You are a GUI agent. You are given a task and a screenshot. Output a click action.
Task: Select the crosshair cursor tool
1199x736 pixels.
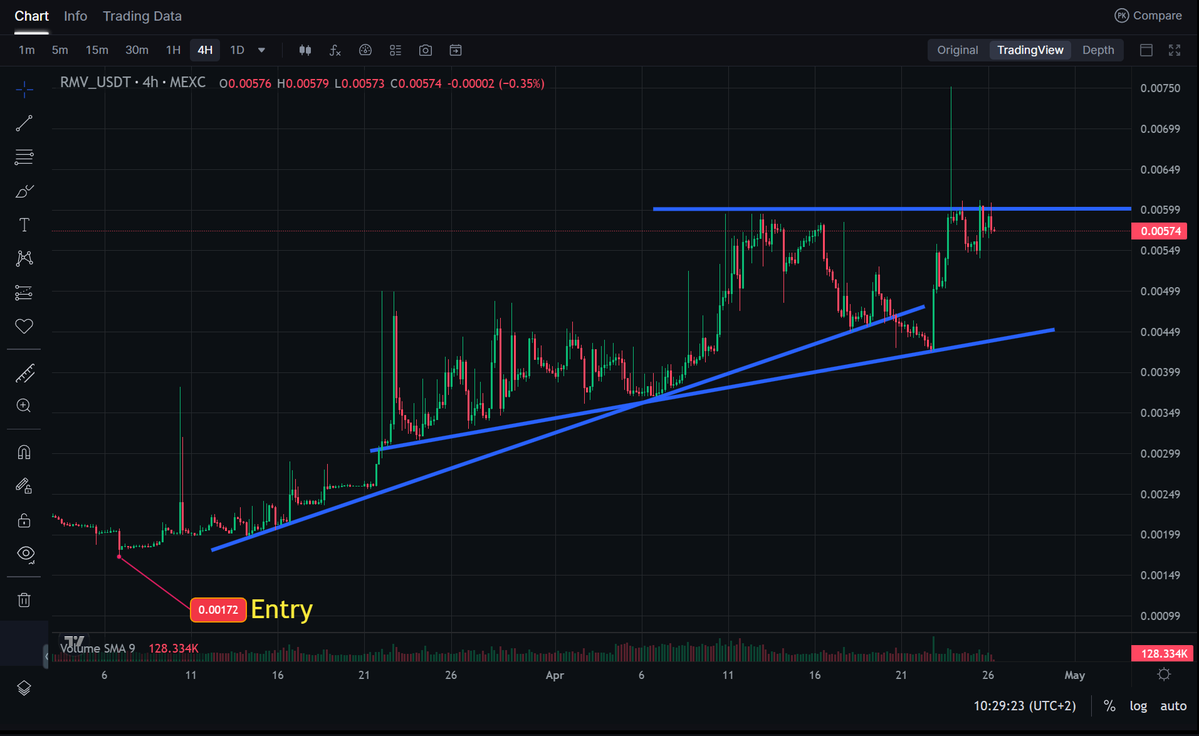coord(24,89)
